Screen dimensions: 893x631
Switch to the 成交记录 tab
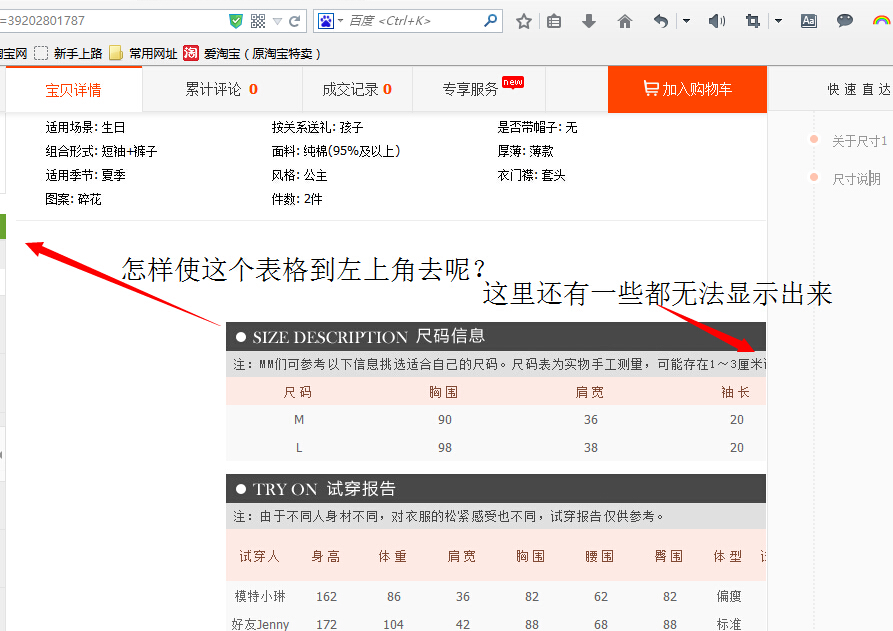[357, 89]
